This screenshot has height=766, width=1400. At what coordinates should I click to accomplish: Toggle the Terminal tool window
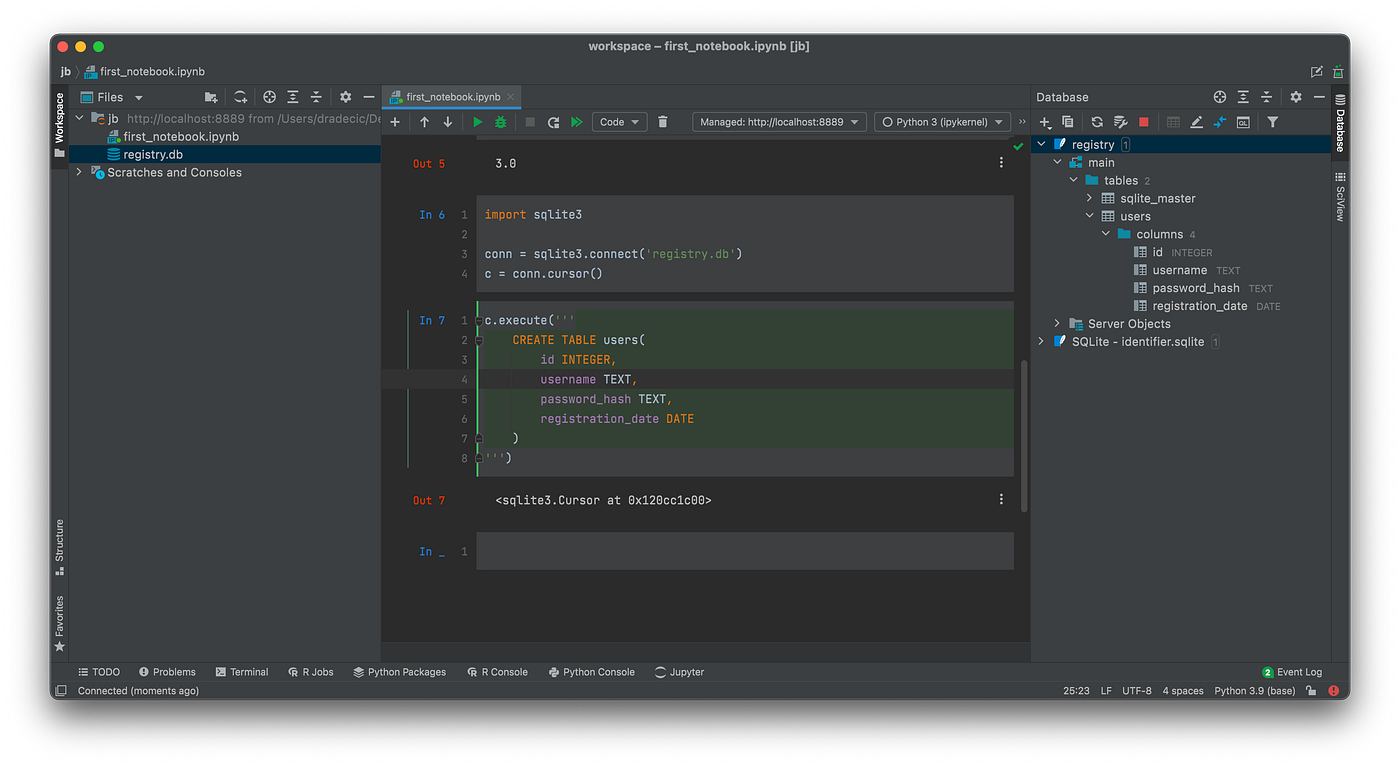(x=241, y=671)
